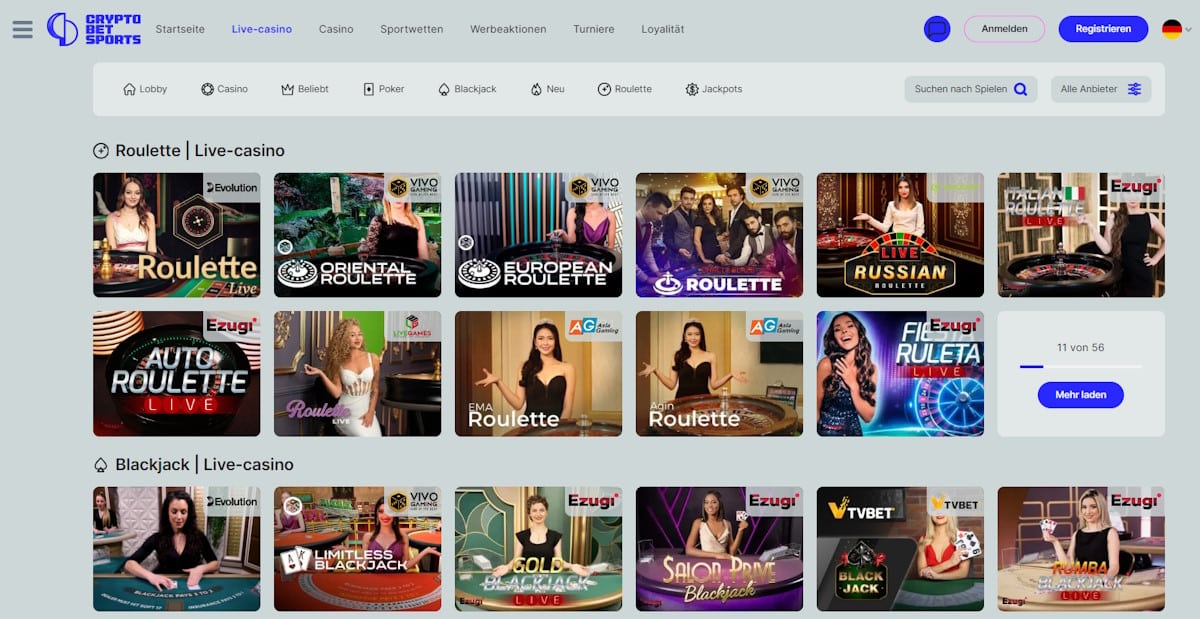Select the Beliebt category tab
The height and width of the screenshot is (619, 1200).
[305, 89]
